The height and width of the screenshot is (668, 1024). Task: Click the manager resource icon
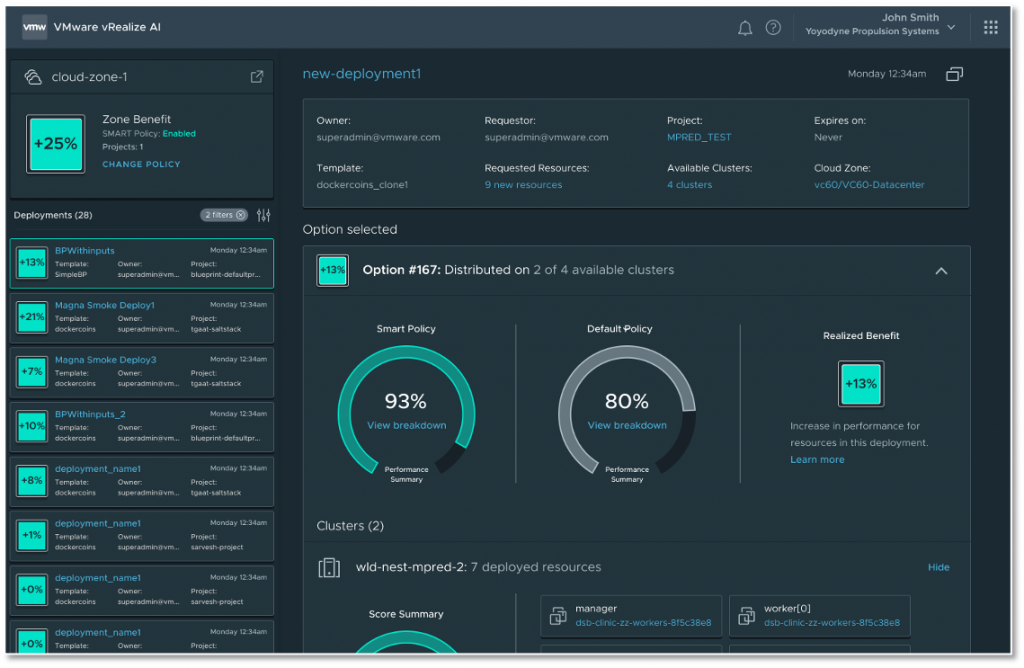pyautogui.click(x=556, y=615)
